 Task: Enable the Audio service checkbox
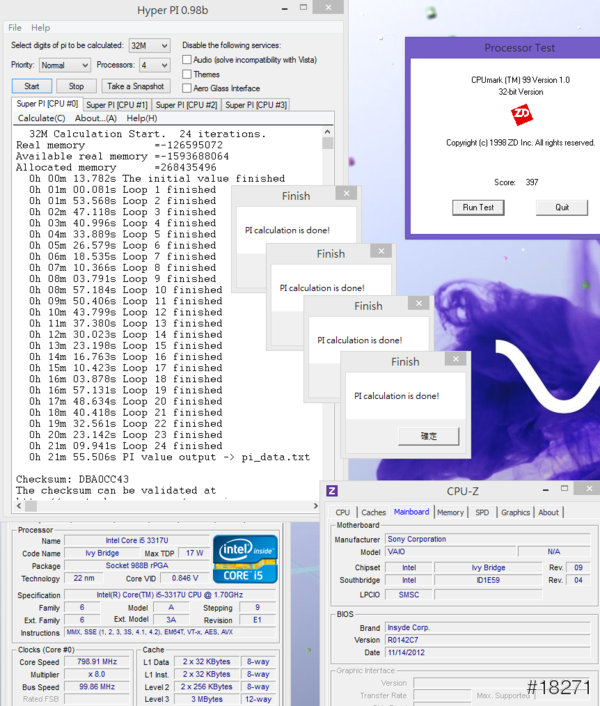coord(188,60)
